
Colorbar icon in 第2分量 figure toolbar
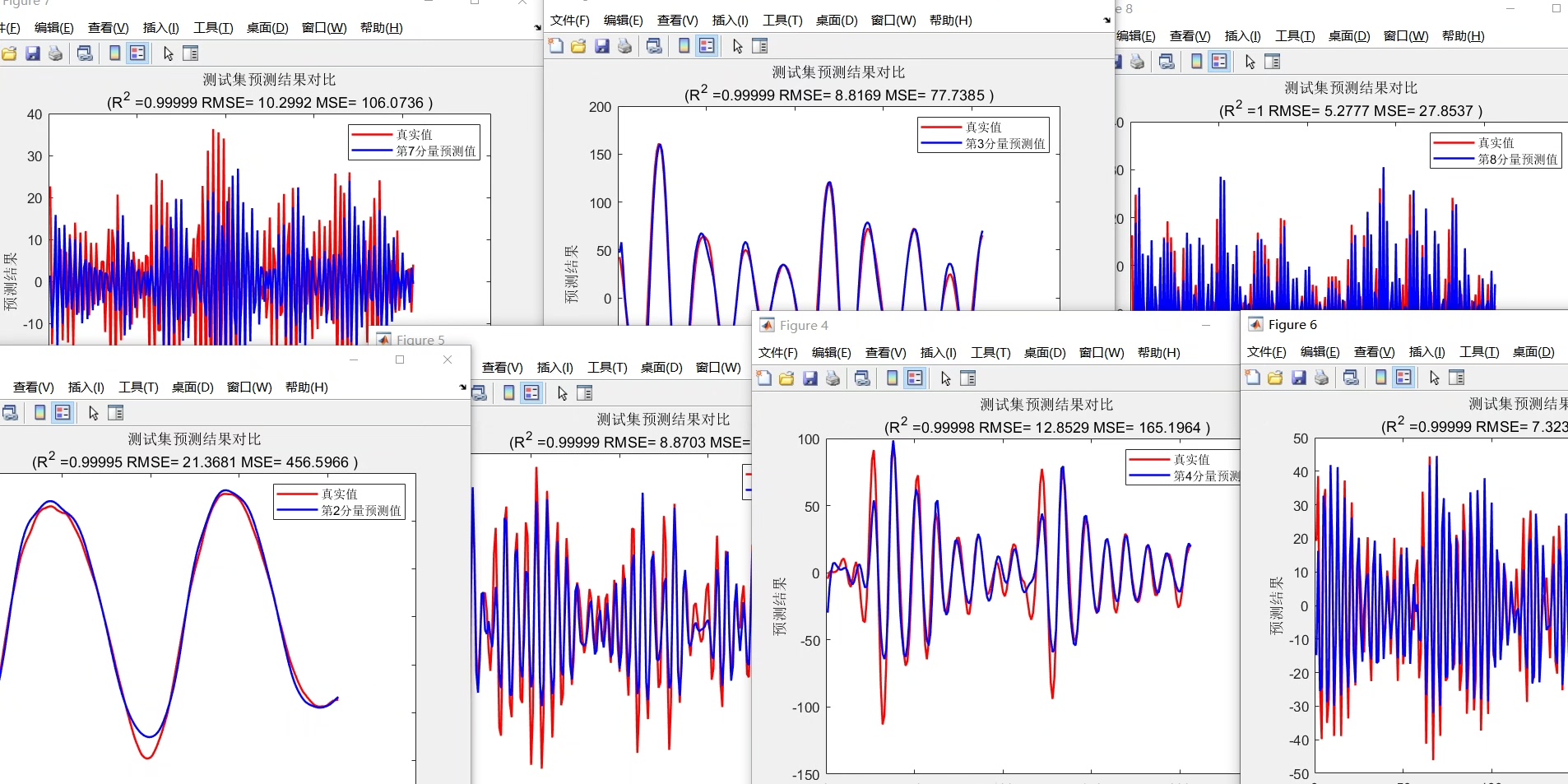pos(39,413)
